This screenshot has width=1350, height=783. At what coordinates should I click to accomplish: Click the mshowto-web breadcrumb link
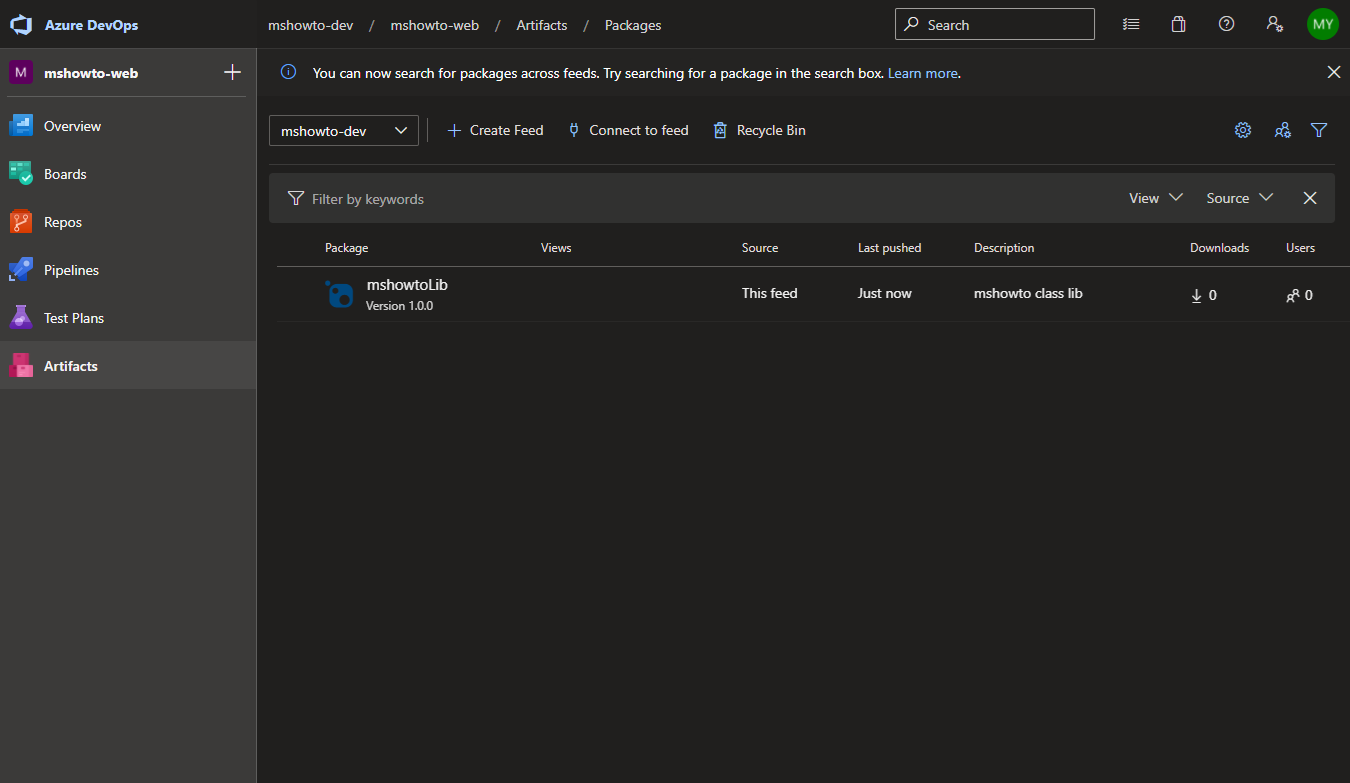(x=434, y=25)
